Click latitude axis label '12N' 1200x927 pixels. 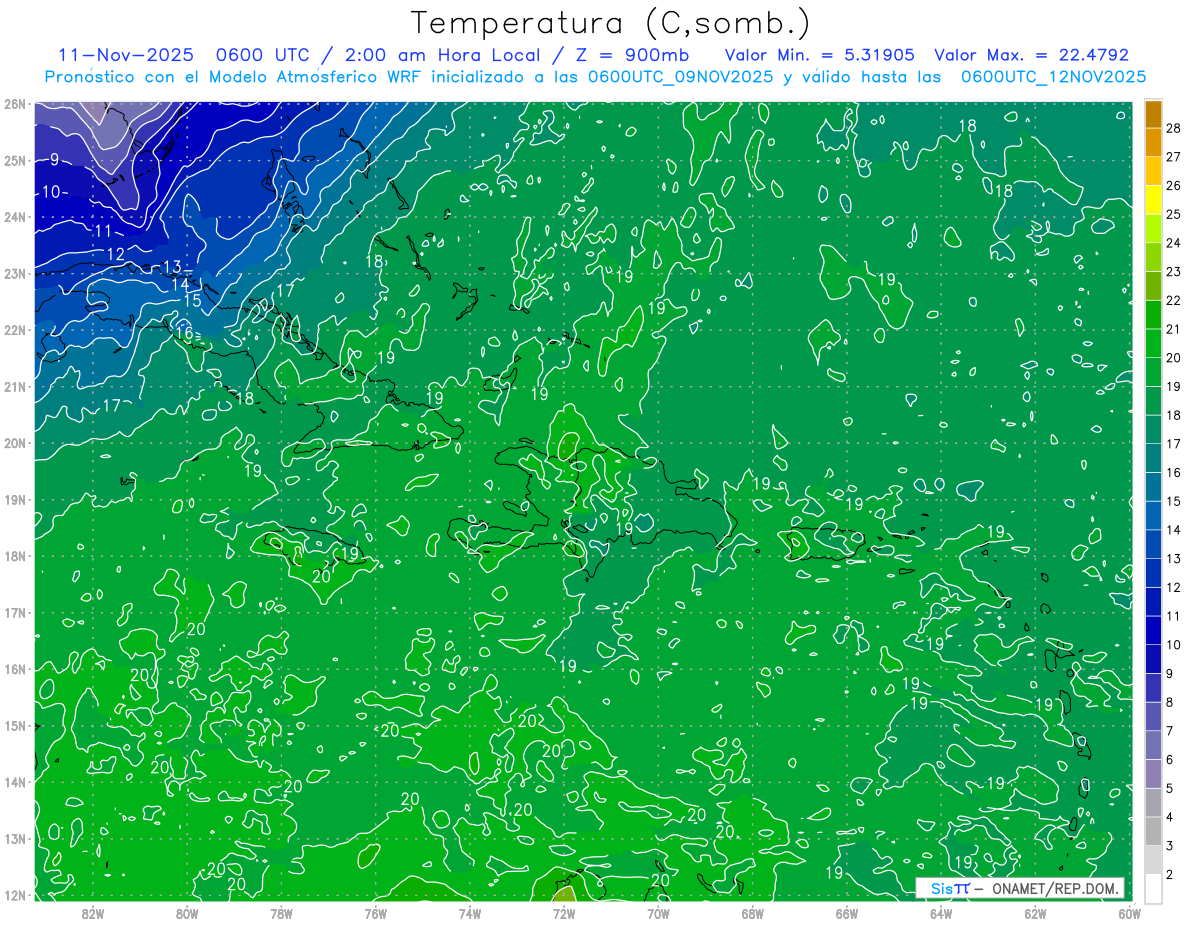14,895
